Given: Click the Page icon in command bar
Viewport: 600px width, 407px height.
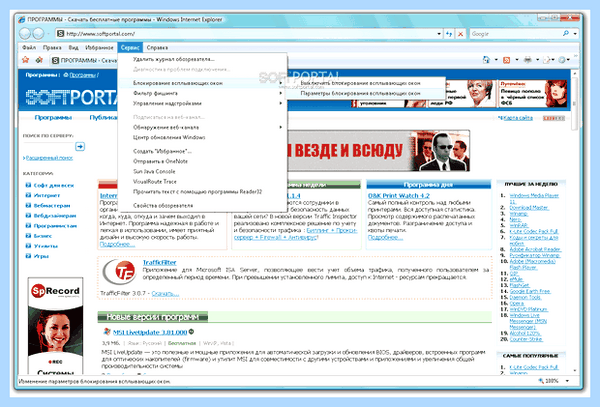Looking at the screenshot, I should click(546, 60).
